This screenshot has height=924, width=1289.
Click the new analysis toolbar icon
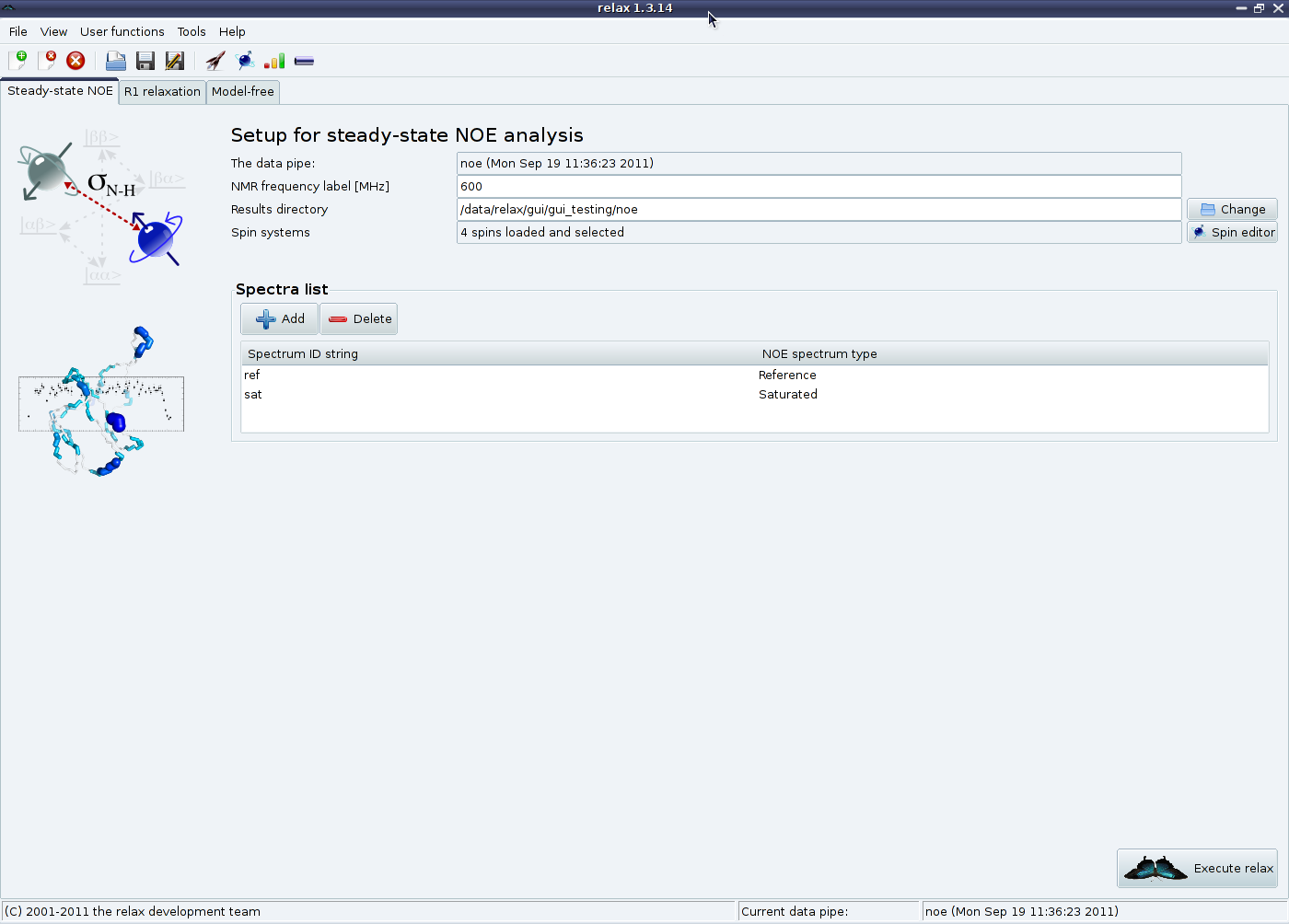click(17, 61)
